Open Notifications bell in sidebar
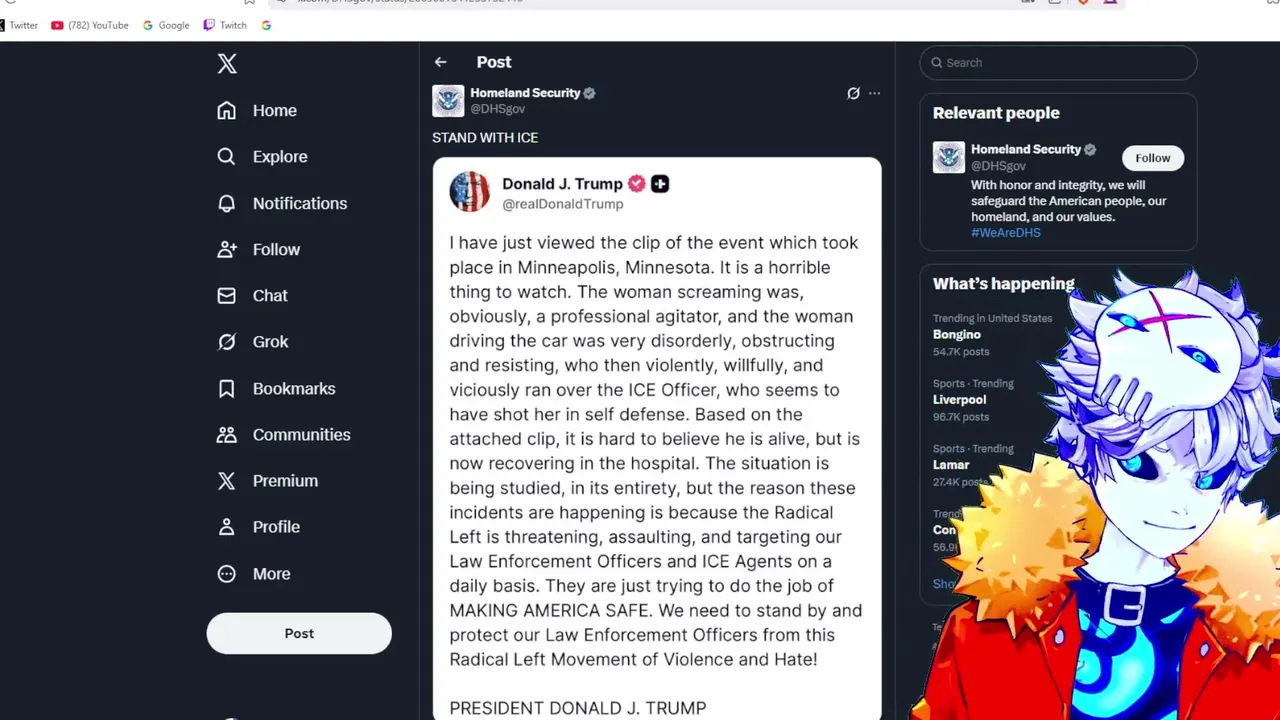 [227, 203]
